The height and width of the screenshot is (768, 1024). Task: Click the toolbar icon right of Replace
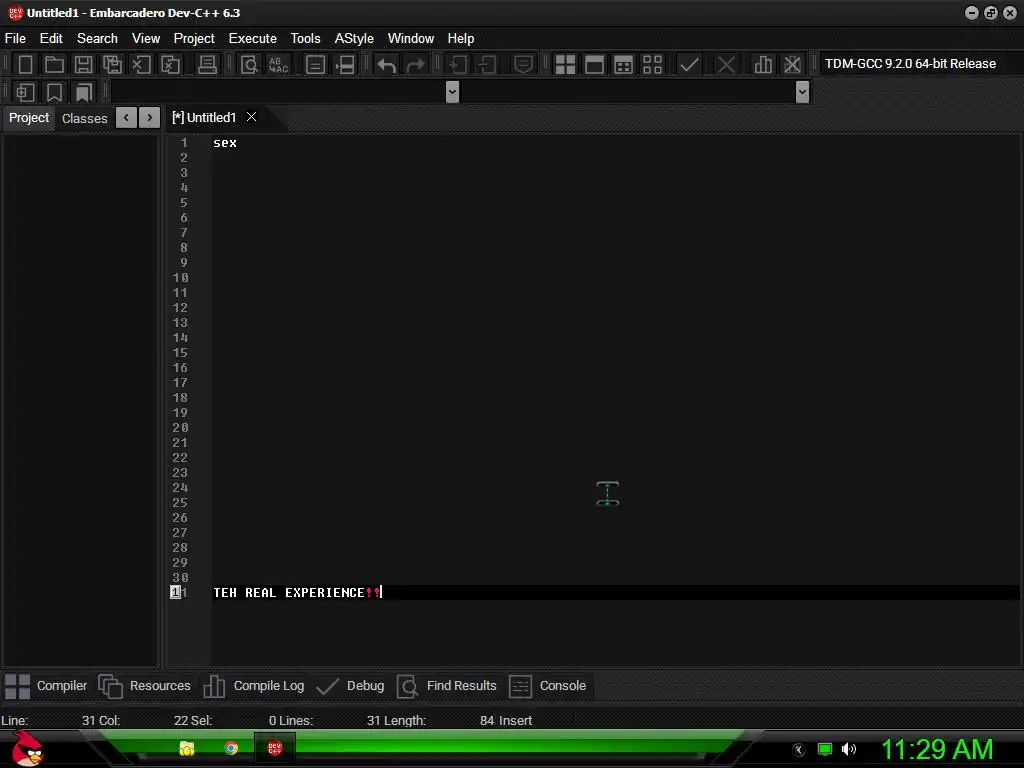click(315, 64)
